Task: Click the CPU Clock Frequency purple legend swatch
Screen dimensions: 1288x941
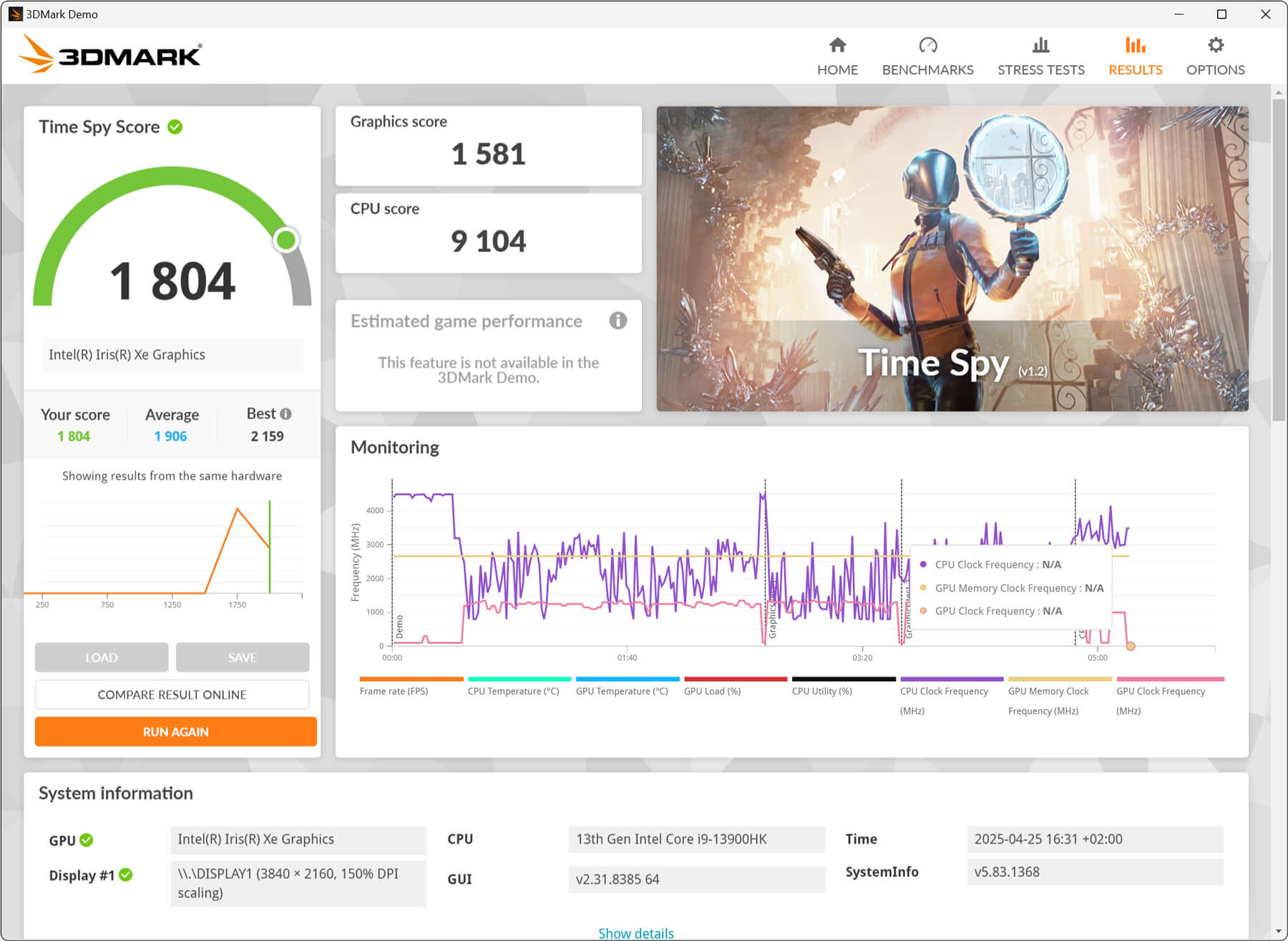Action: click(951, 678)
